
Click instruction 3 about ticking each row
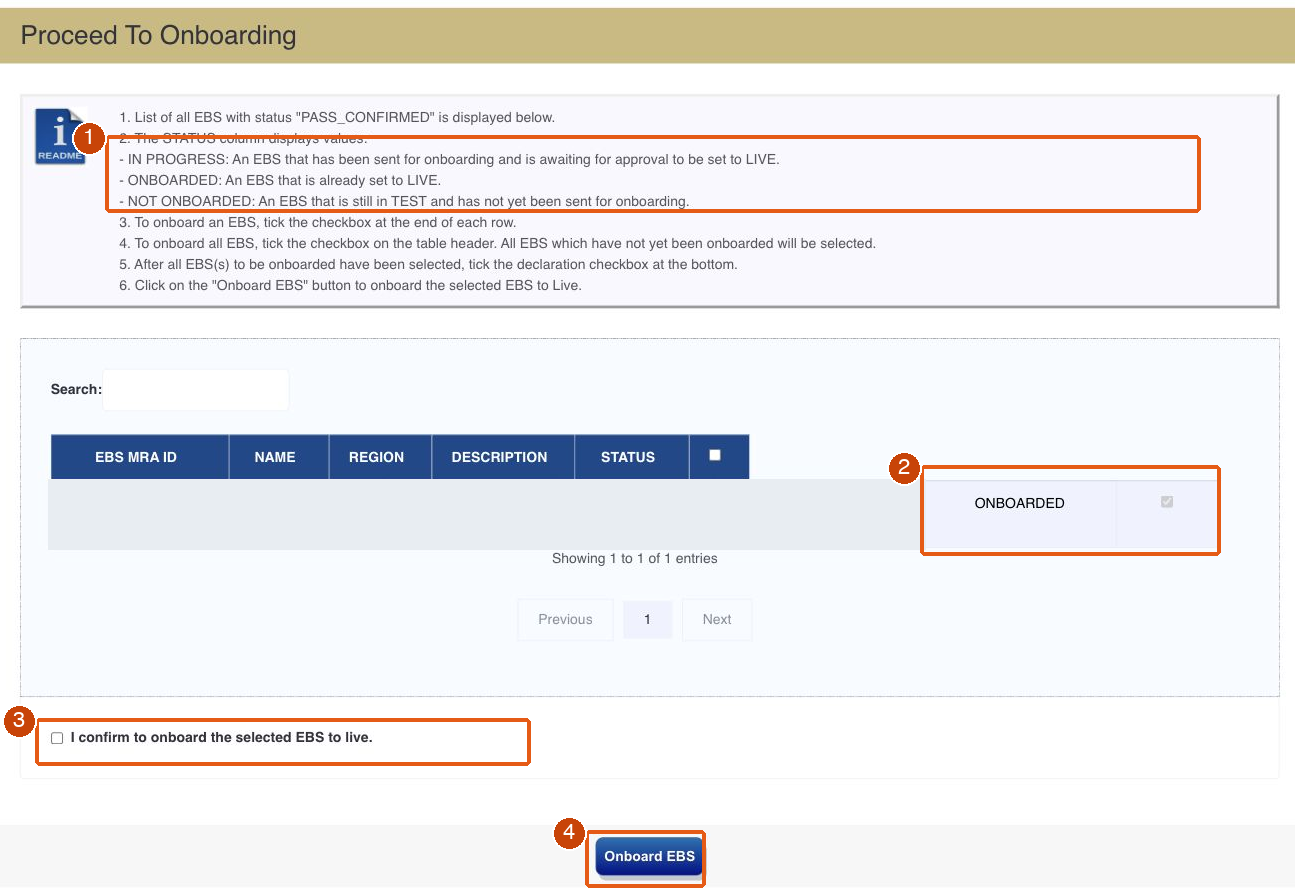317,222
